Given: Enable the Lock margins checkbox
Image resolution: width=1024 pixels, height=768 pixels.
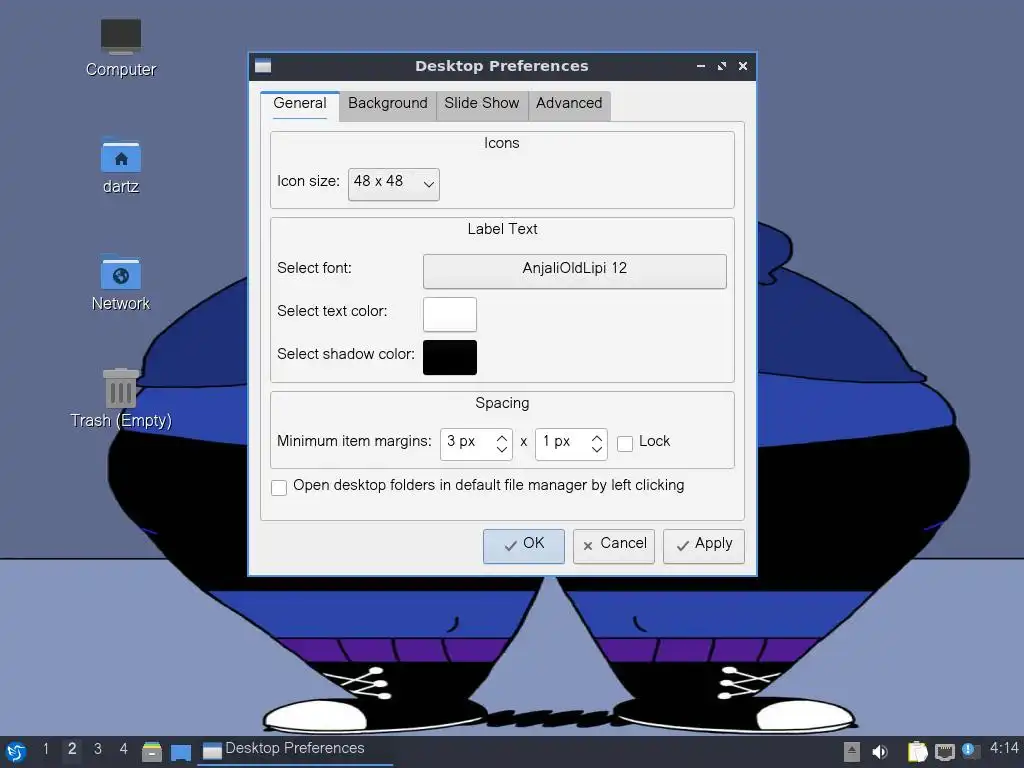Looking at the screenshot, I should click(x=625, y=443).
